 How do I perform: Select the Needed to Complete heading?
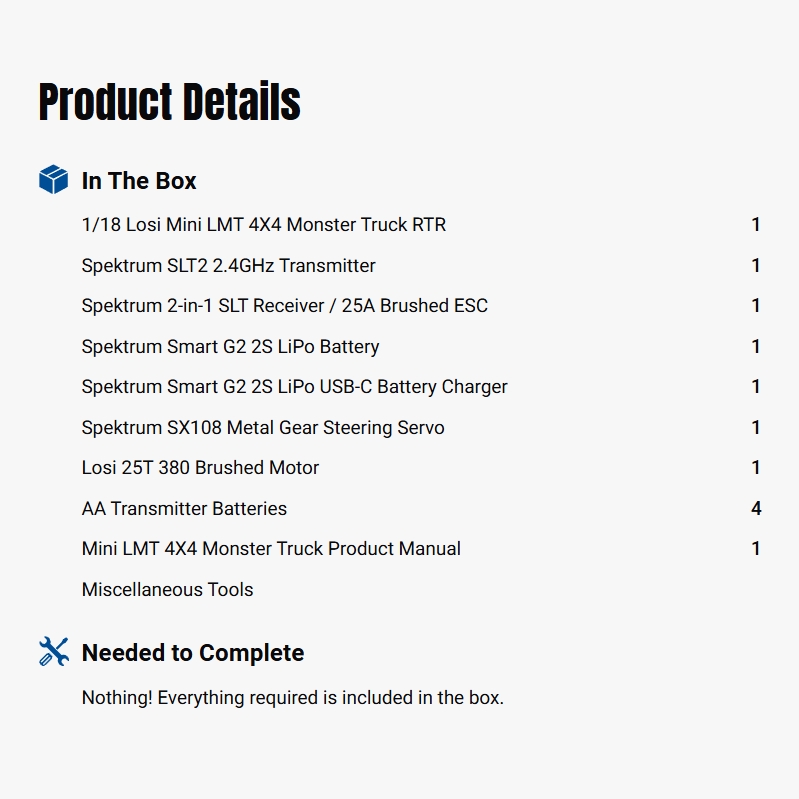[x=192, y=653]
